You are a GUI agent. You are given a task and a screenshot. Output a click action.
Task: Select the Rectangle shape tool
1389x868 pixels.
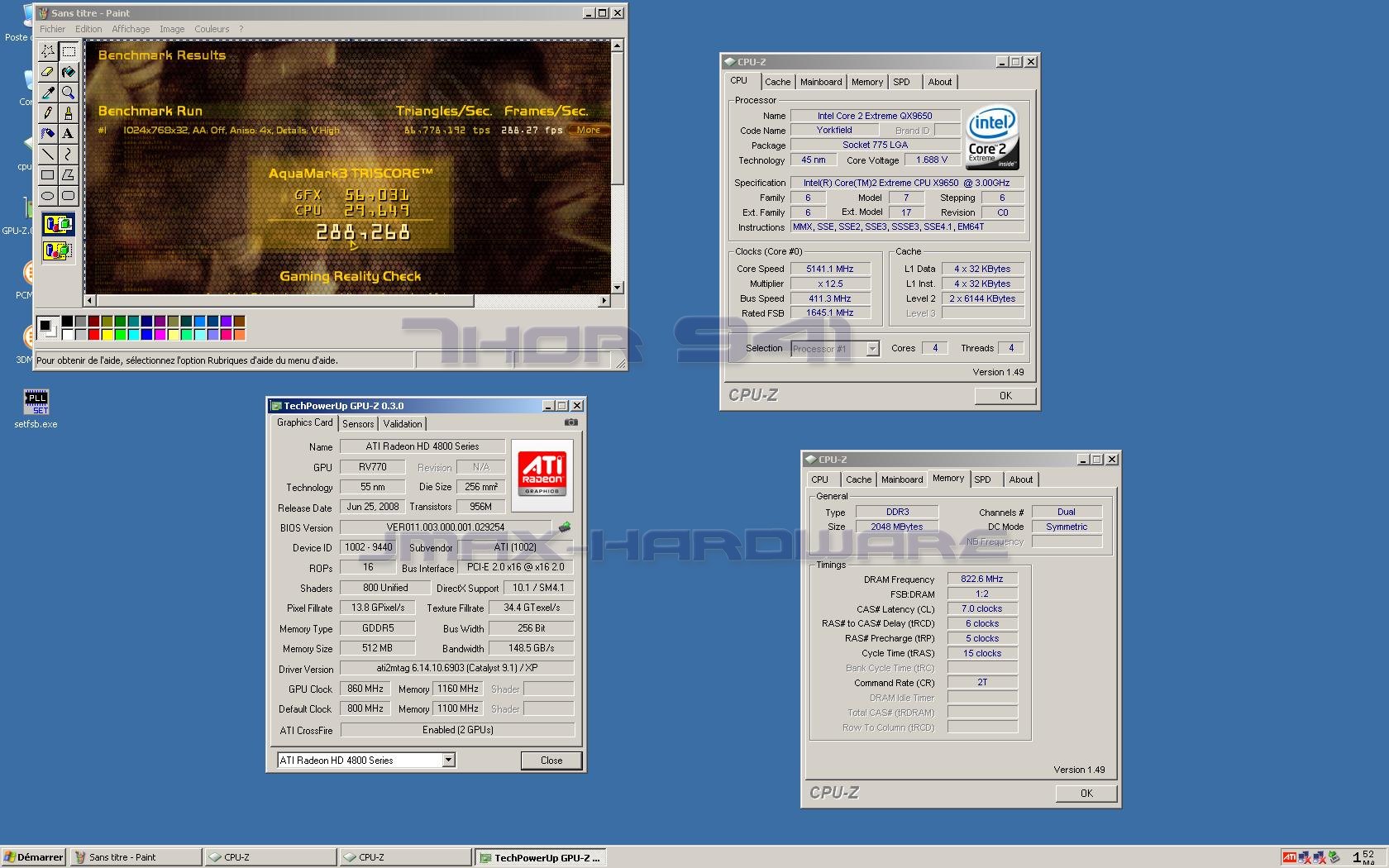[x=48, y=174]
